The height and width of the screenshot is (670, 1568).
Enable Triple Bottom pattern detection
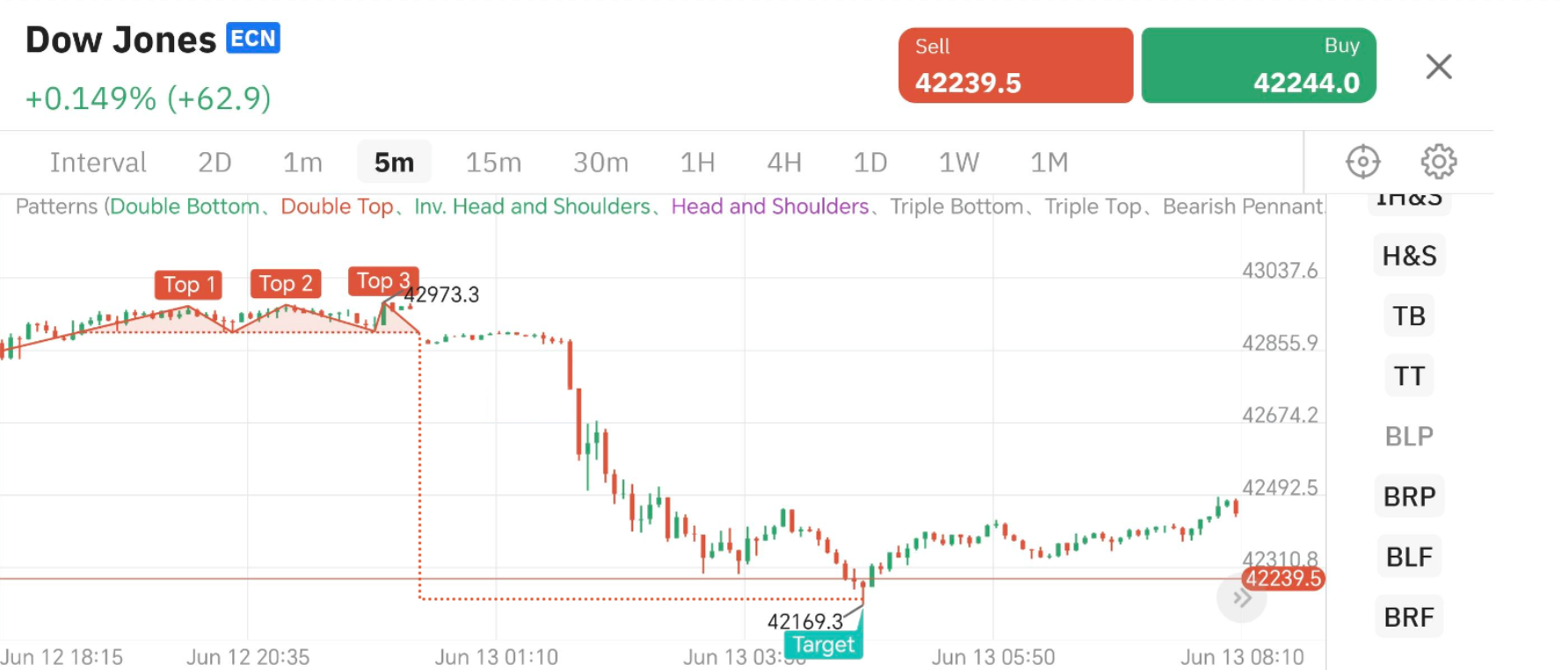click(956, 206)
